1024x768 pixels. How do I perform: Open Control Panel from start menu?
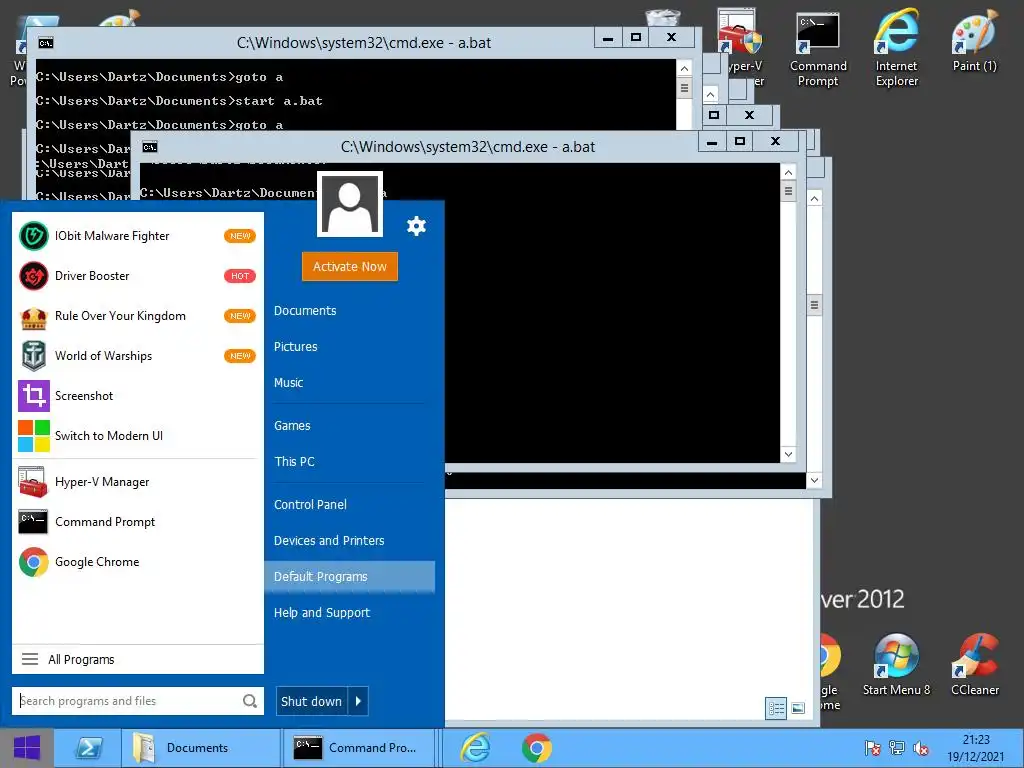[310, 505]
